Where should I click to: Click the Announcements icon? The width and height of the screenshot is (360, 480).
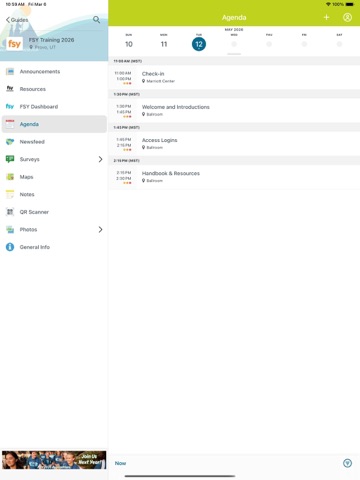tap(10, 71)
